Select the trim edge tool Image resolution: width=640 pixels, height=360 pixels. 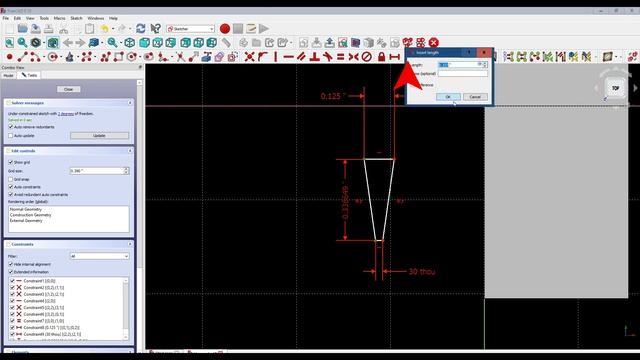180,57
